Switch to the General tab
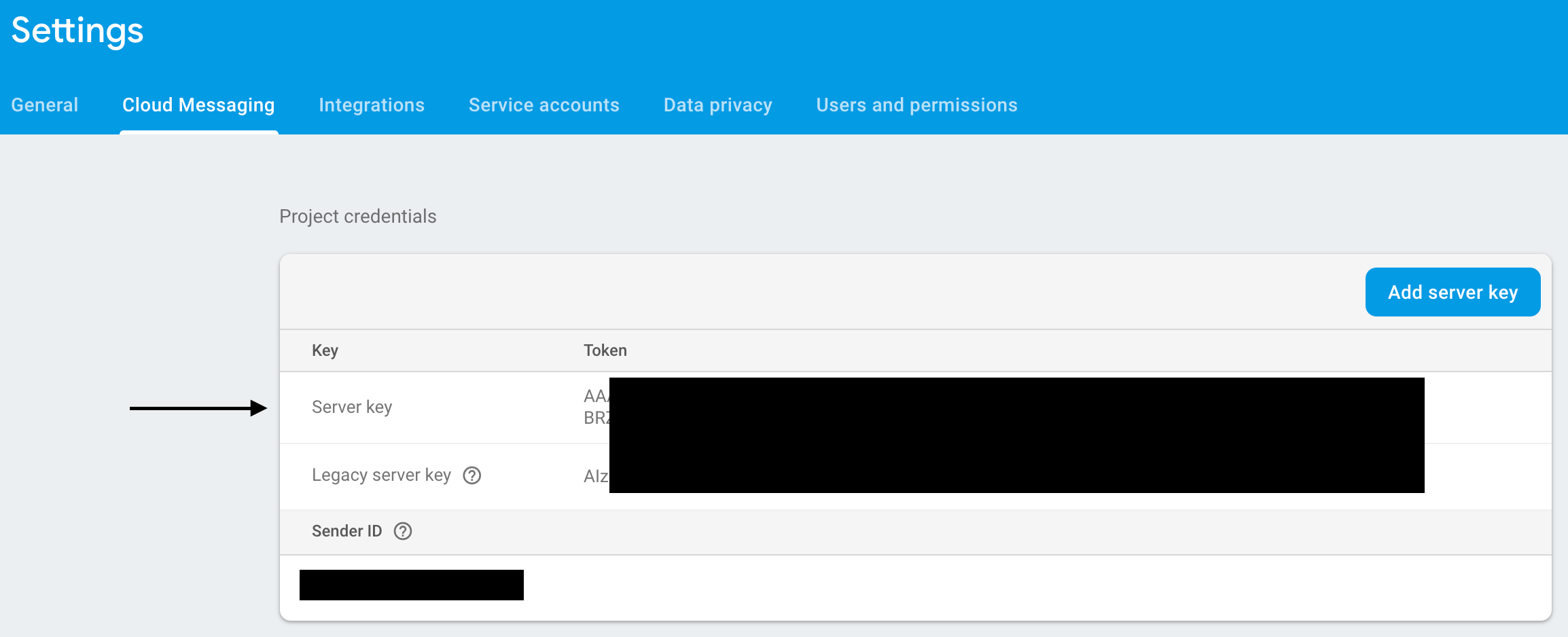Image resolution: width=1568 pixels, height=637 pixels. pyautogui.click(x=45, y=105)
